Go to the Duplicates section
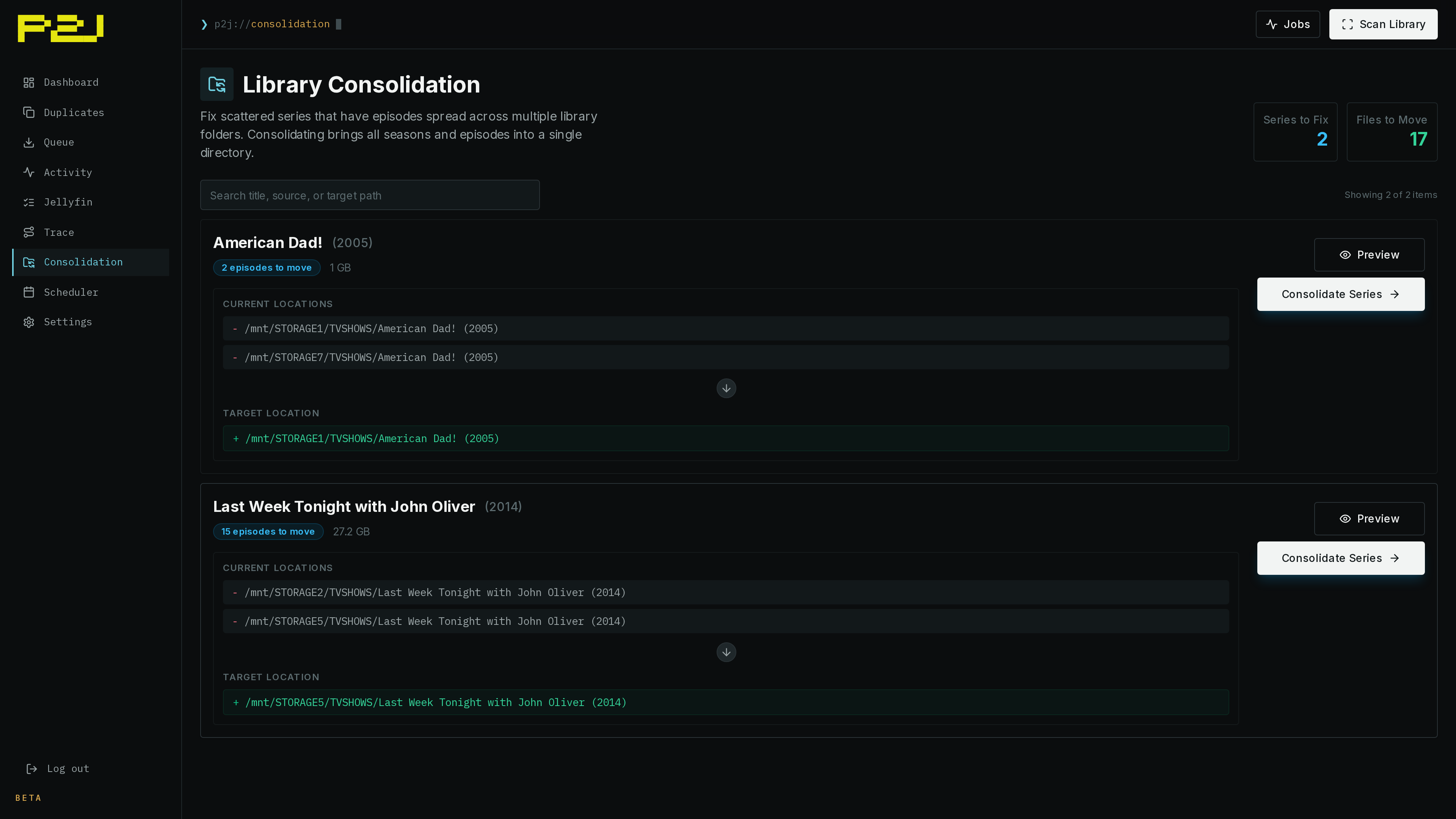The image size is (1456, 819). pyautogui.click(x=91, y=113)
